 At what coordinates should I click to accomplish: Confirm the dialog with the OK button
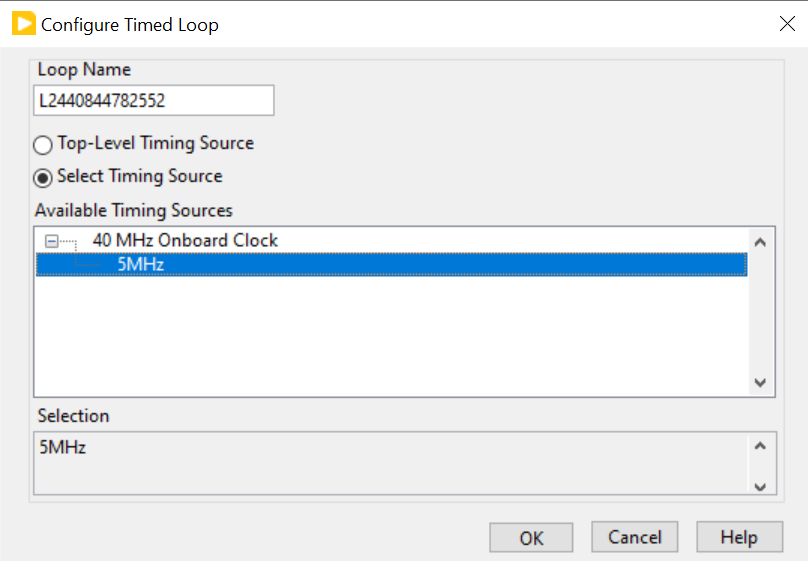531,538
